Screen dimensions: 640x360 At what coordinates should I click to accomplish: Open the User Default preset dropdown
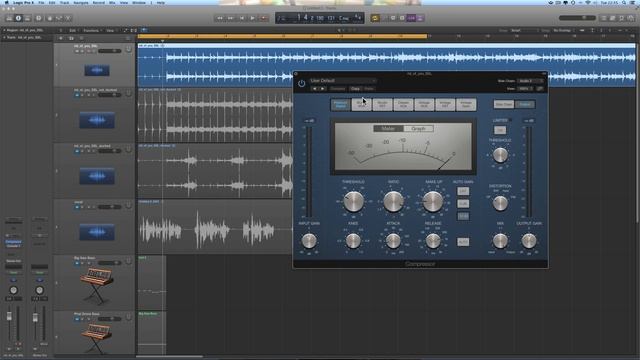(342, 81)
